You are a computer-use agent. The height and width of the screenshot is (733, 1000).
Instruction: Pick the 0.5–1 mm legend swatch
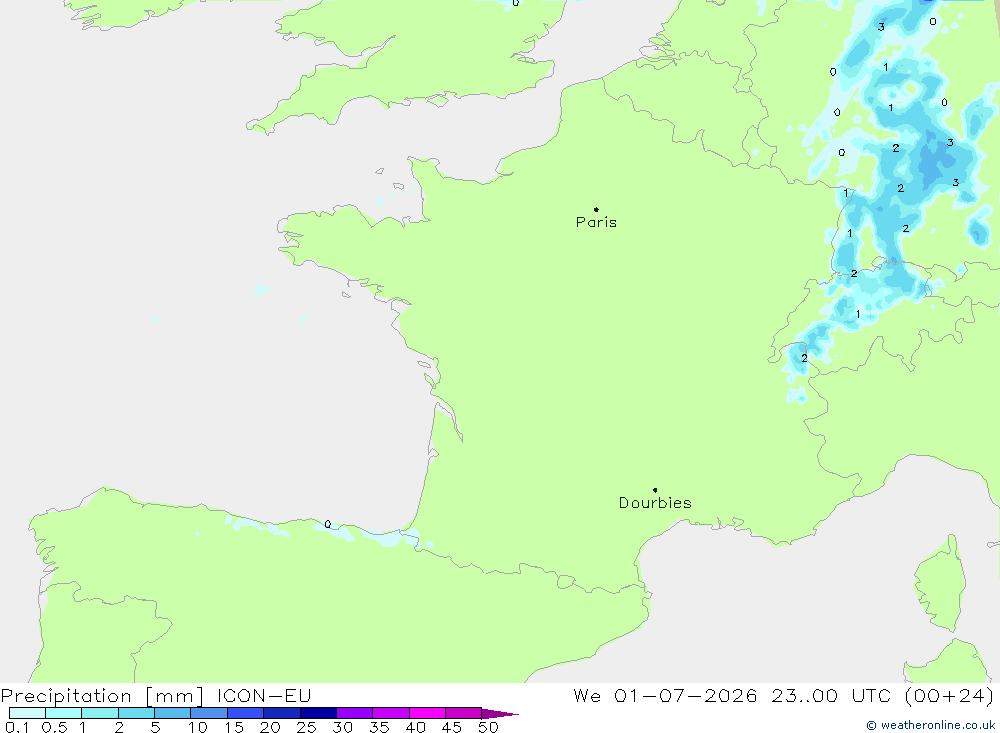(64, 713)
